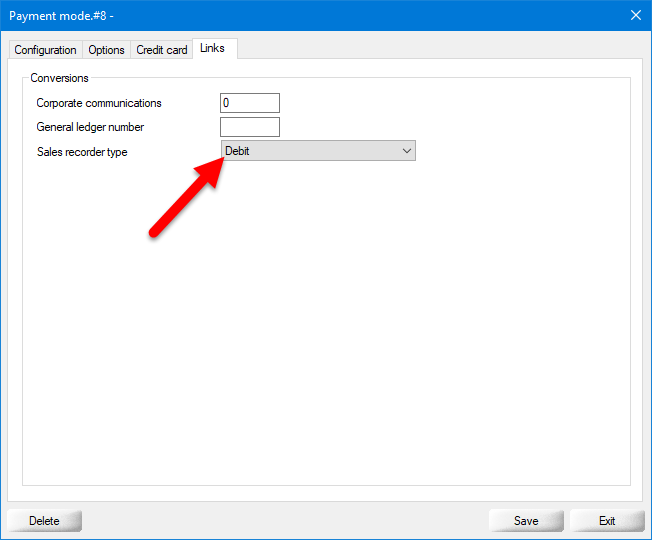
Task: Focus the General ledger number field
Action: pos(250,127)
